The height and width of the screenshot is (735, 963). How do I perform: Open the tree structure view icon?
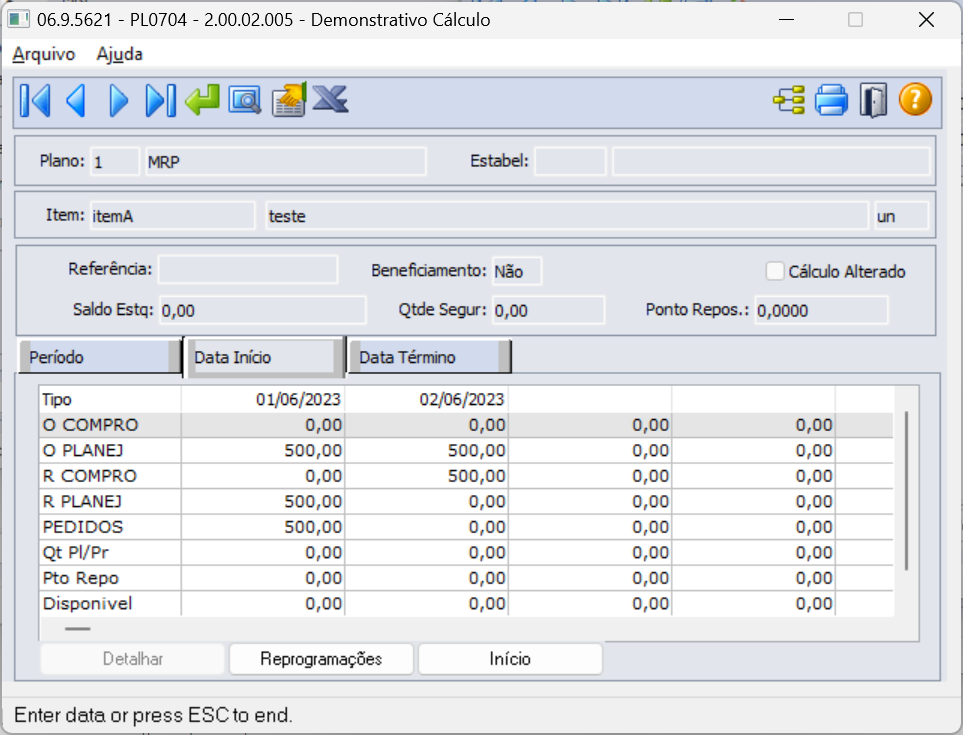click(x=789, y=100)
